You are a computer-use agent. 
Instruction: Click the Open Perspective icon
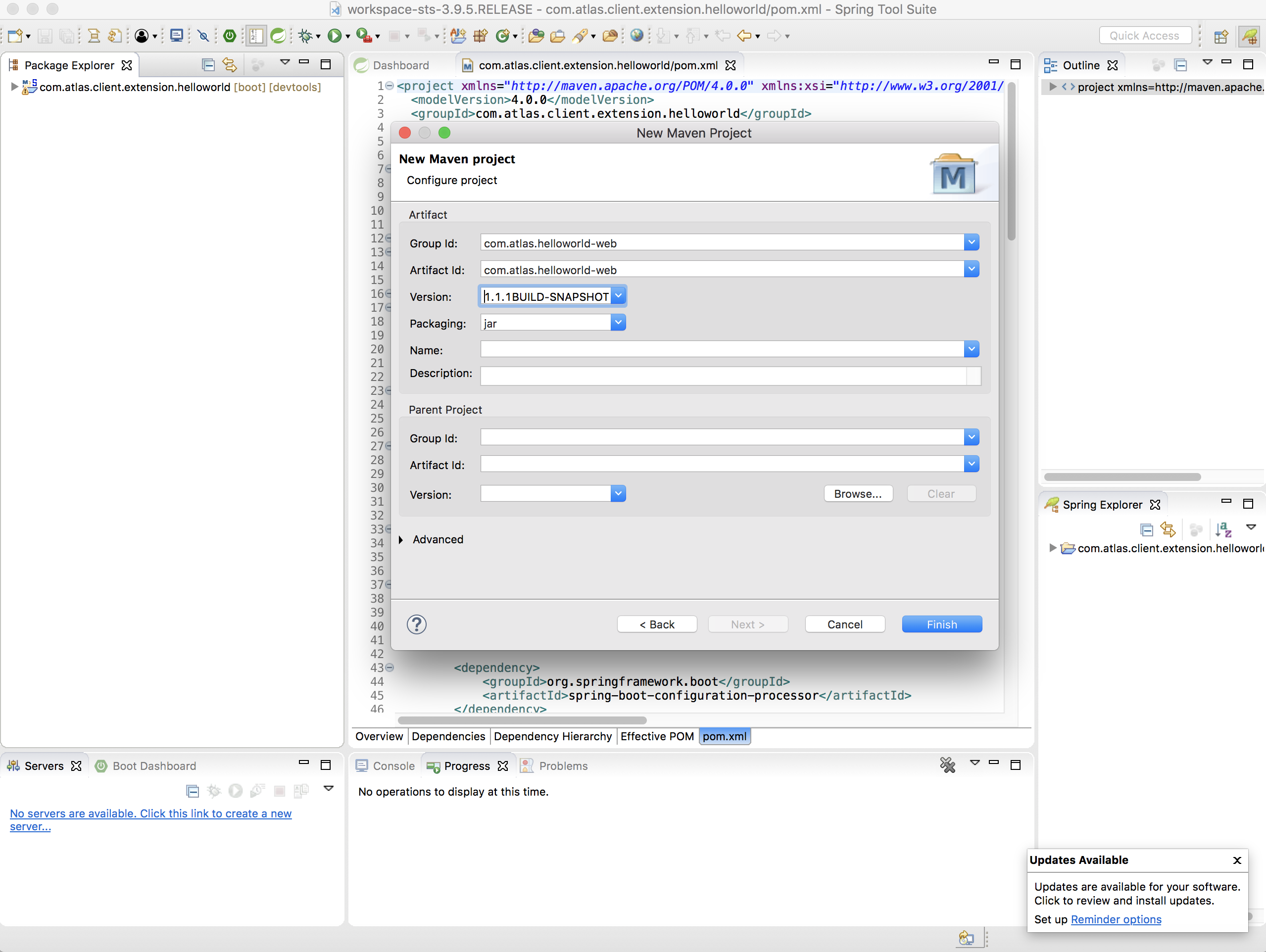pos(1220,36)
